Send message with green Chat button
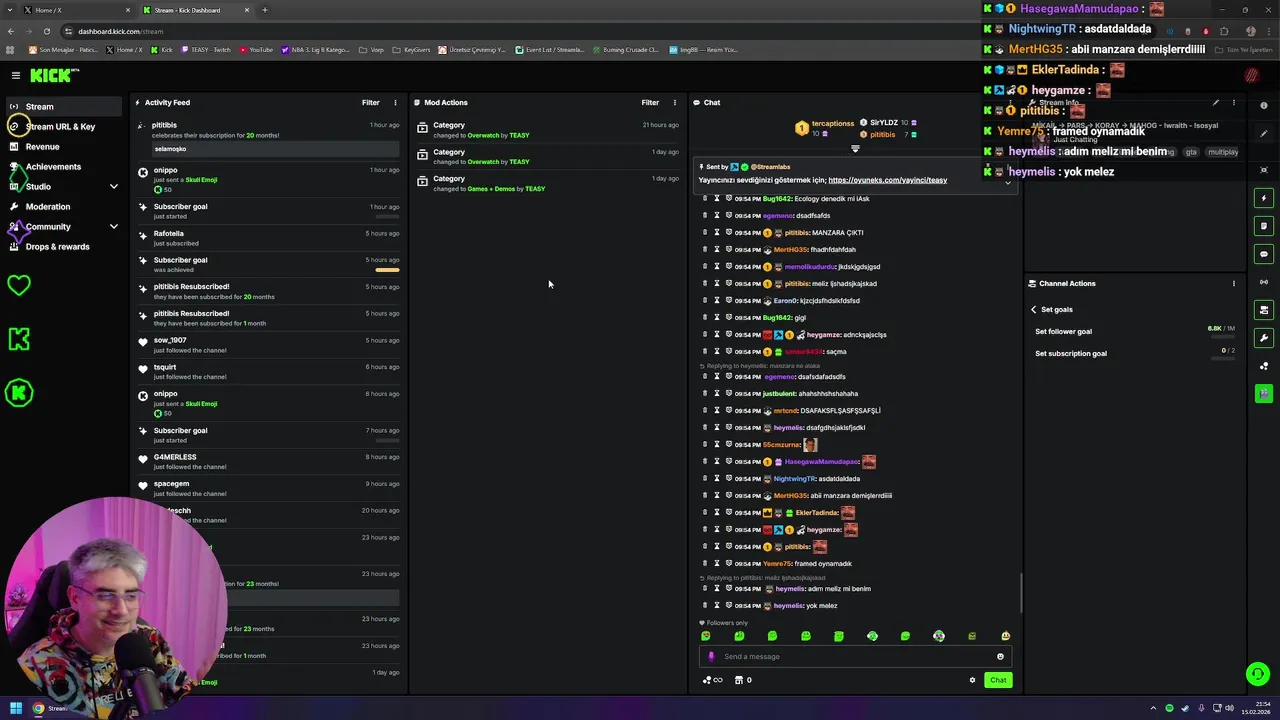 (998, 680)
